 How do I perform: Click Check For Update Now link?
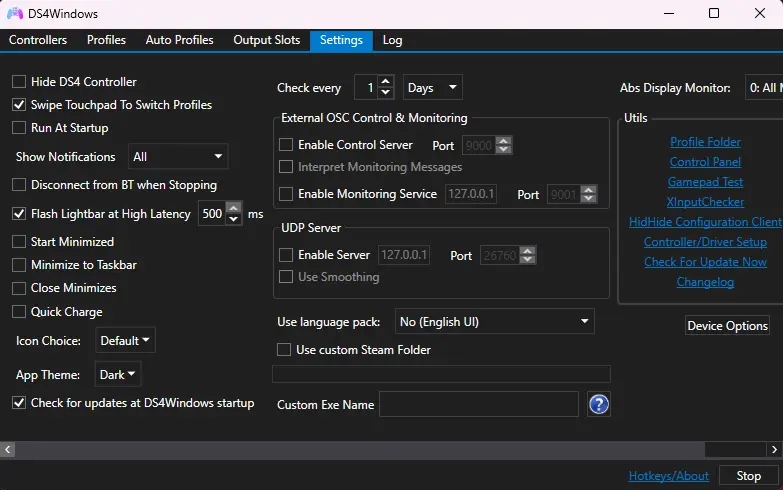pos(705,262)
